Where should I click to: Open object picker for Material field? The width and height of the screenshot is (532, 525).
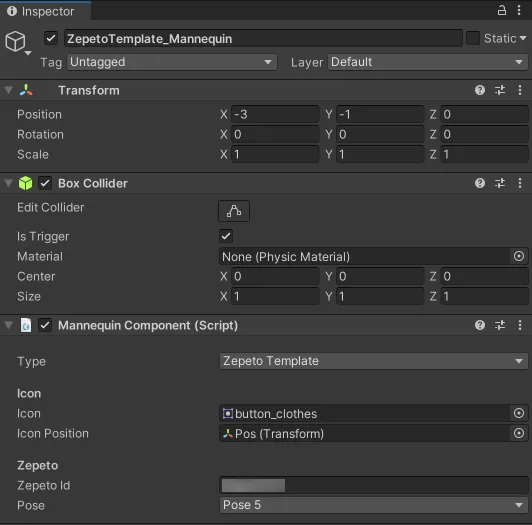pyautogui.click(x=519, y=256)
